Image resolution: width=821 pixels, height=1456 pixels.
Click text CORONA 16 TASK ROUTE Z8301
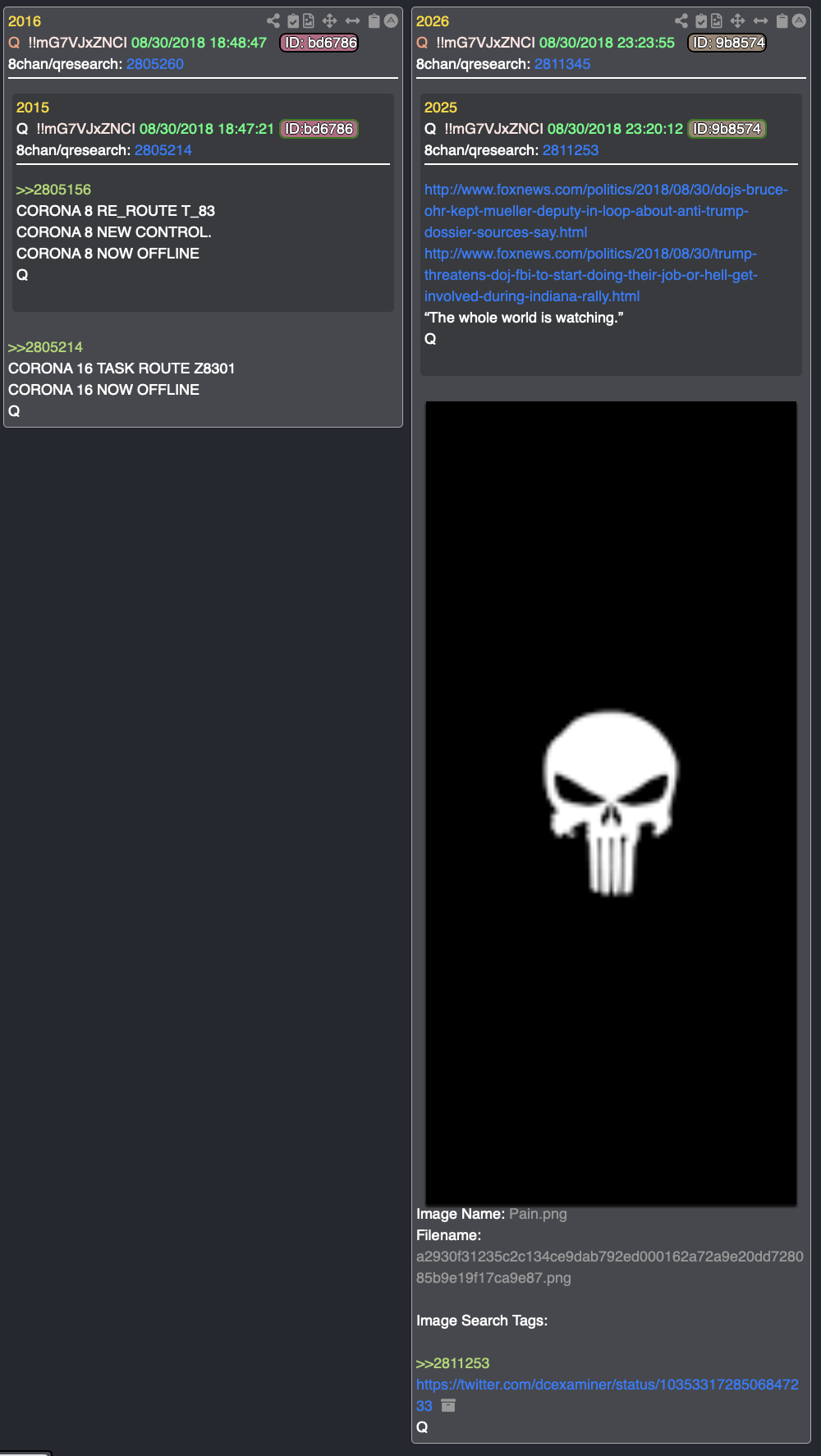[x=122, y=369]
